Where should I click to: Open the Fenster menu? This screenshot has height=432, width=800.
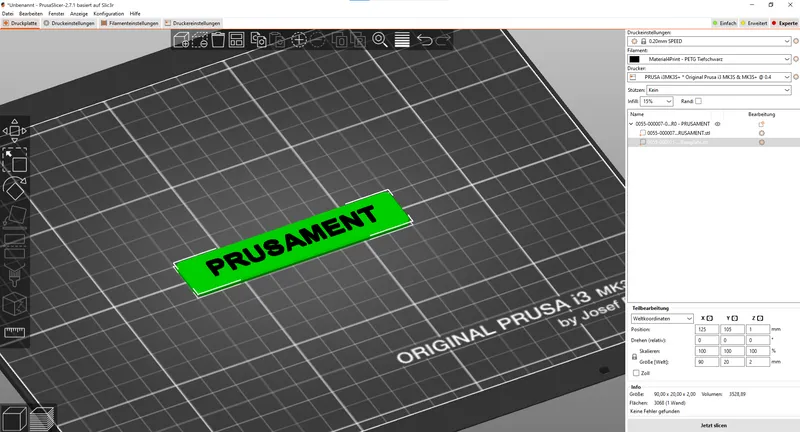(56, 14)
